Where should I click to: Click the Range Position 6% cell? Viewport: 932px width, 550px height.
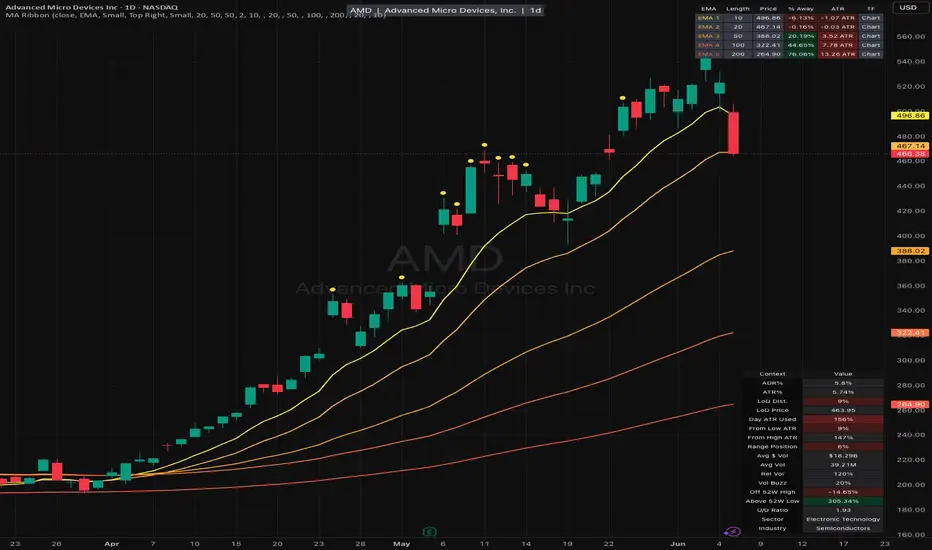point(843,447)
